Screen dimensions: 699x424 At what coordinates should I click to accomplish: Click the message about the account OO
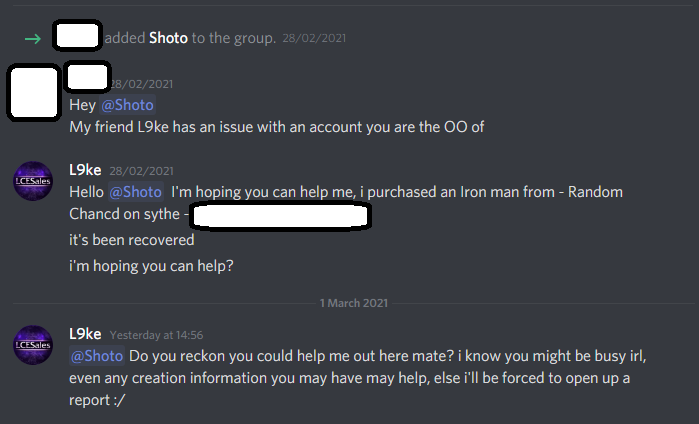click(x=276, y=127)
